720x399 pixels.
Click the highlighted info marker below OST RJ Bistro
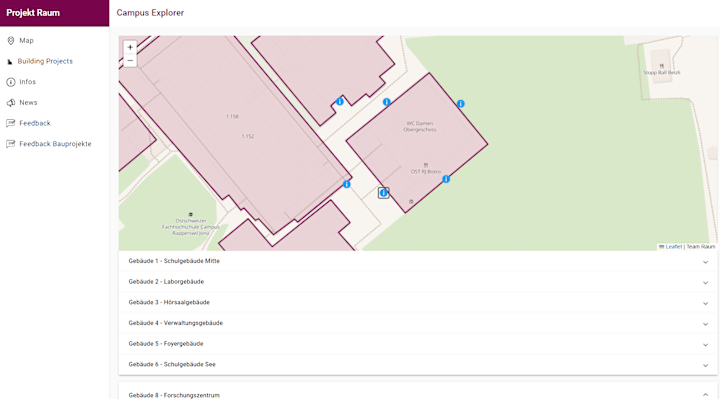click(384, 193)
